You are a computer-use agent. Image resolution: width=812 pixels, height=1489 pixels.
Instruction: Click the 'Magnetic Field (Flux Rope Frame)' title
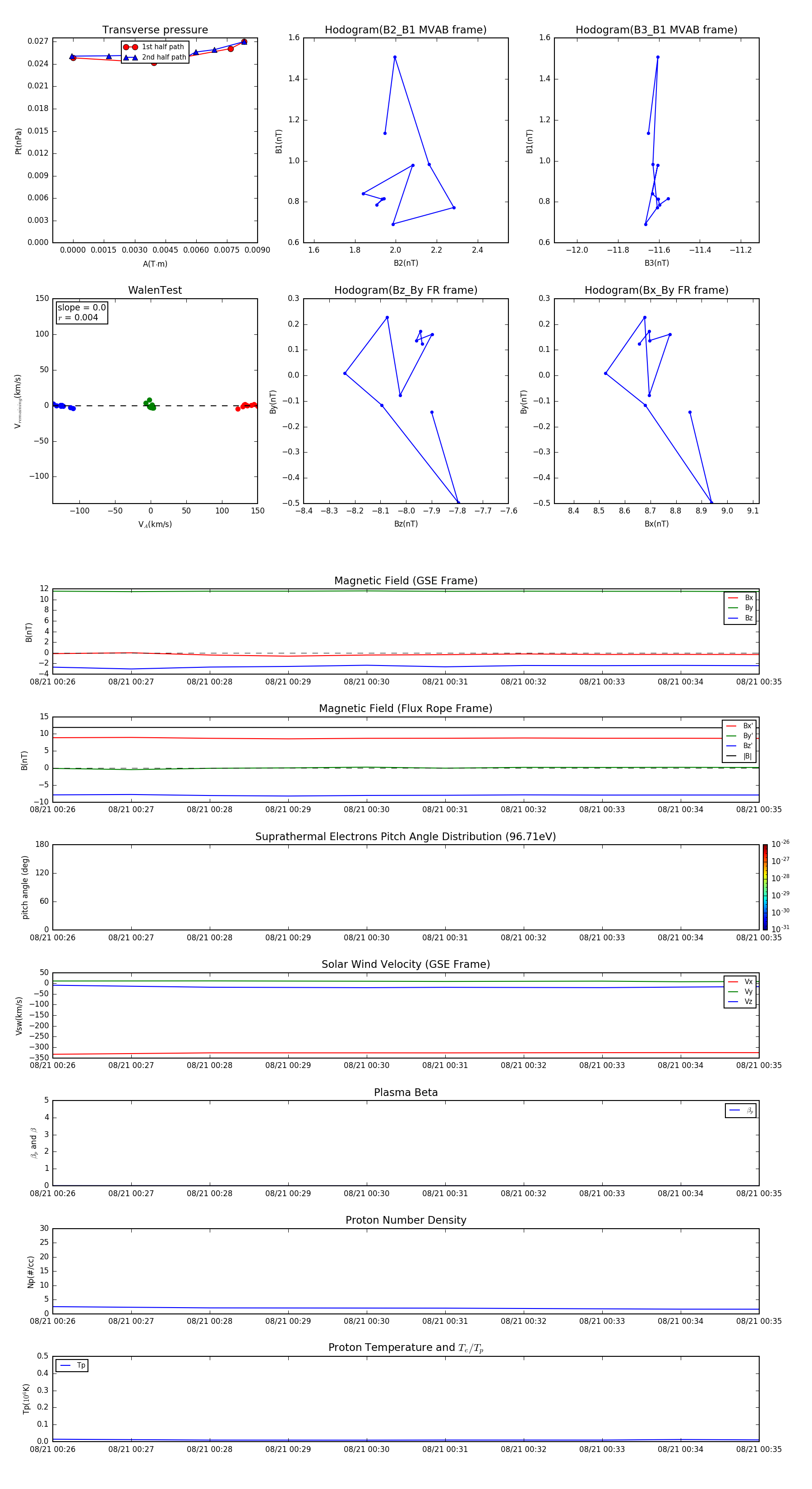click(x=406, y=709)
